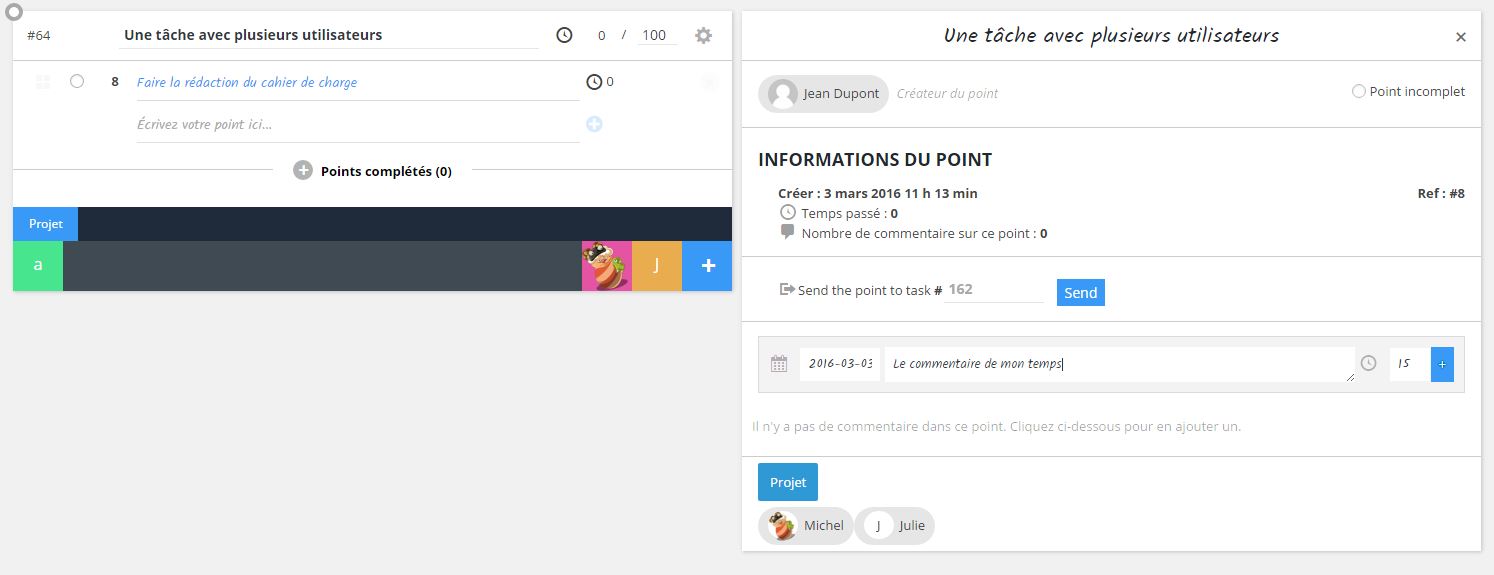The width and height of the screenshot is (1494, 575).
Task: Expand the Points complétés (0) section
Action: [x=303, y=171]
